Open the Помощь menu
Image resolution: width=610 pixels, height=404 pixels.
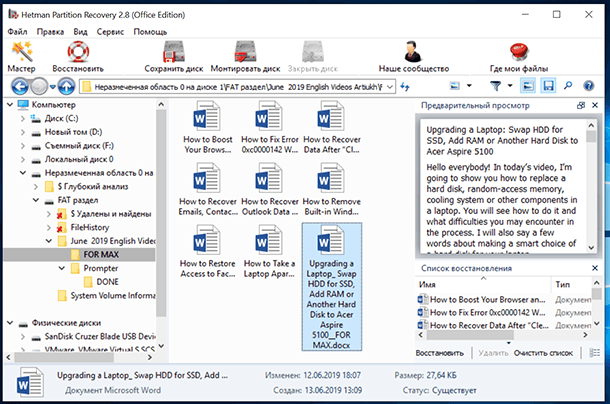coord(150,32)
